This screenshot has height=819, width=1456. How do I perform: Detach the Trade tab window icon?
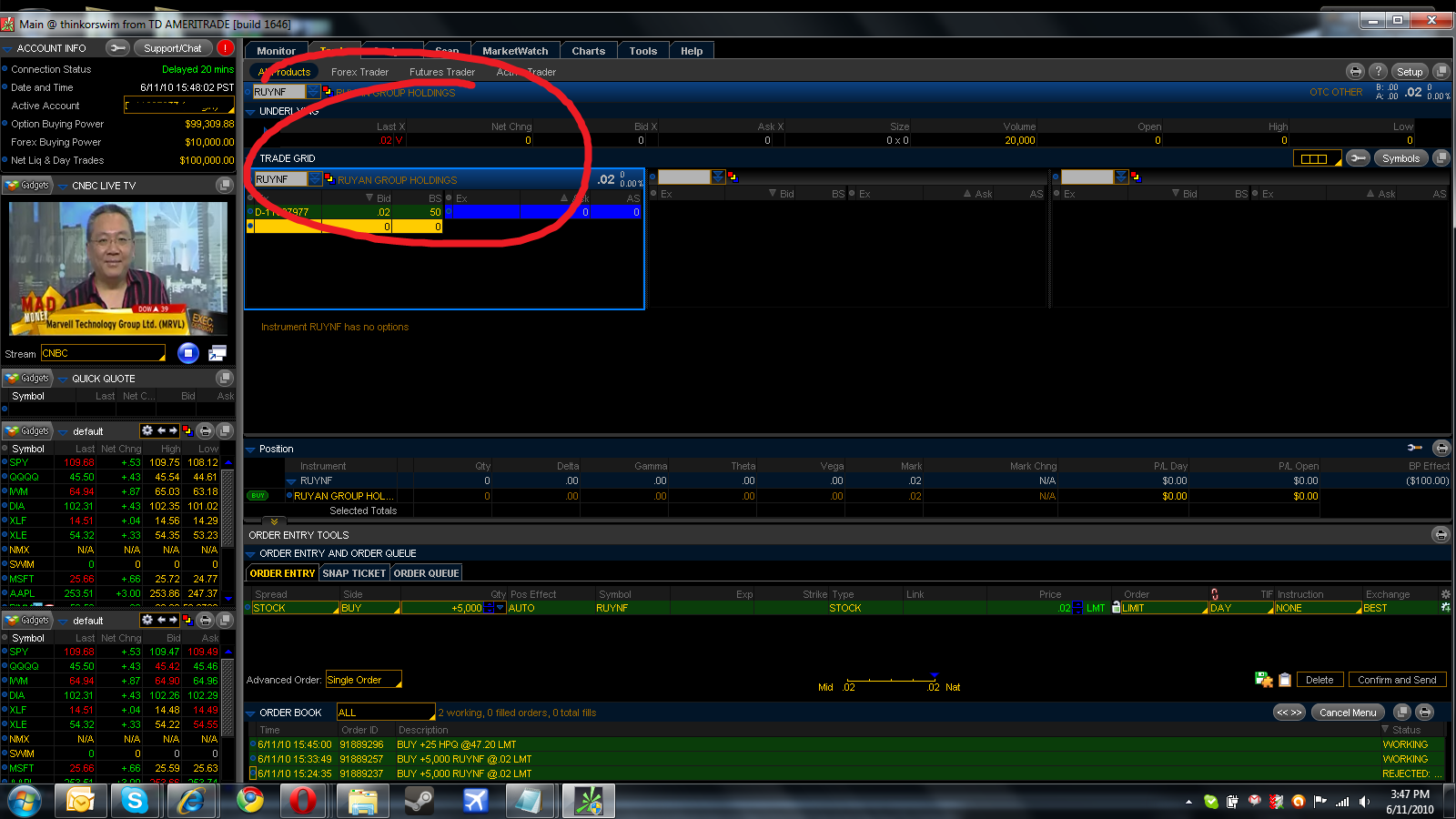pyautogui.click(x=1441, y=72)
